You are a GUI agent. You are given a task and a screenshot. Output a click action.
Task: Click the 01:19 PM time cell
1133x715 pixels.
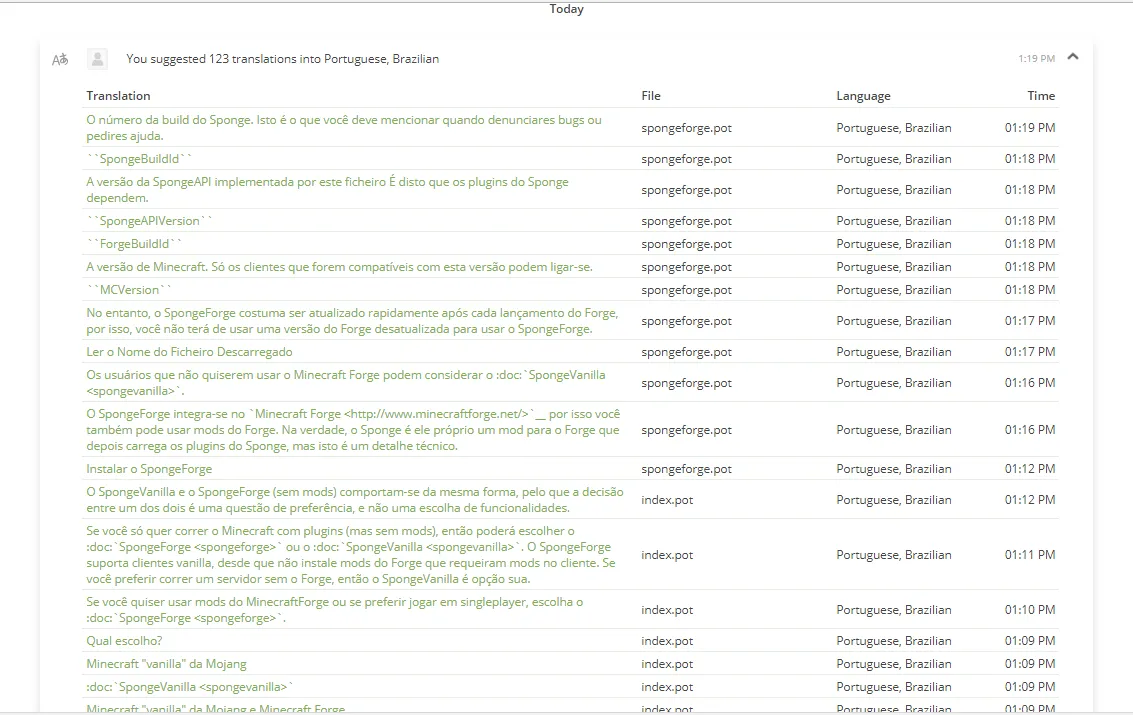[x=1030, y=128]
